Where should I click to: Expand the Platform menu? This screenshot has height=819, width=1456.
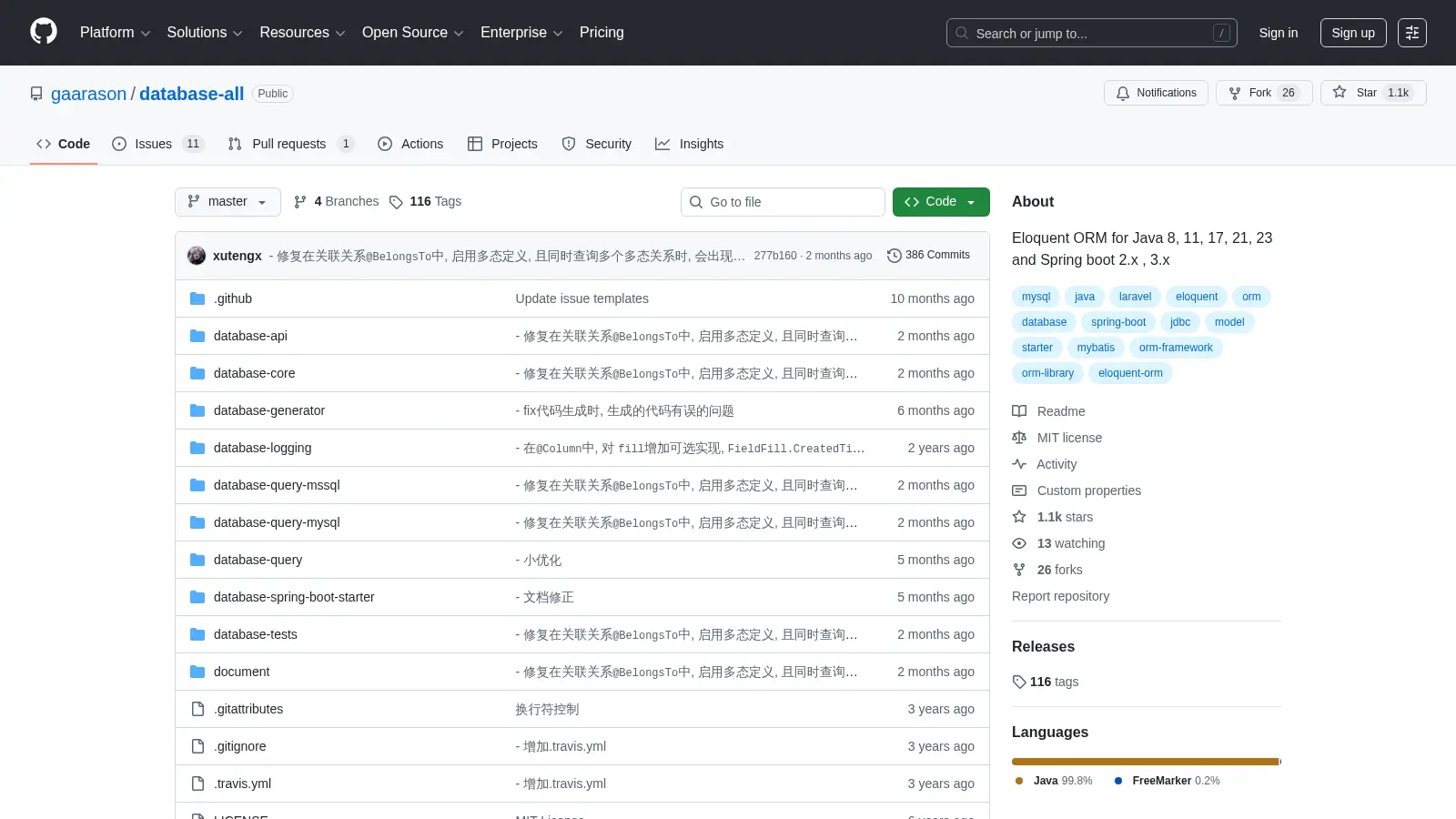(x=115, y=33)
